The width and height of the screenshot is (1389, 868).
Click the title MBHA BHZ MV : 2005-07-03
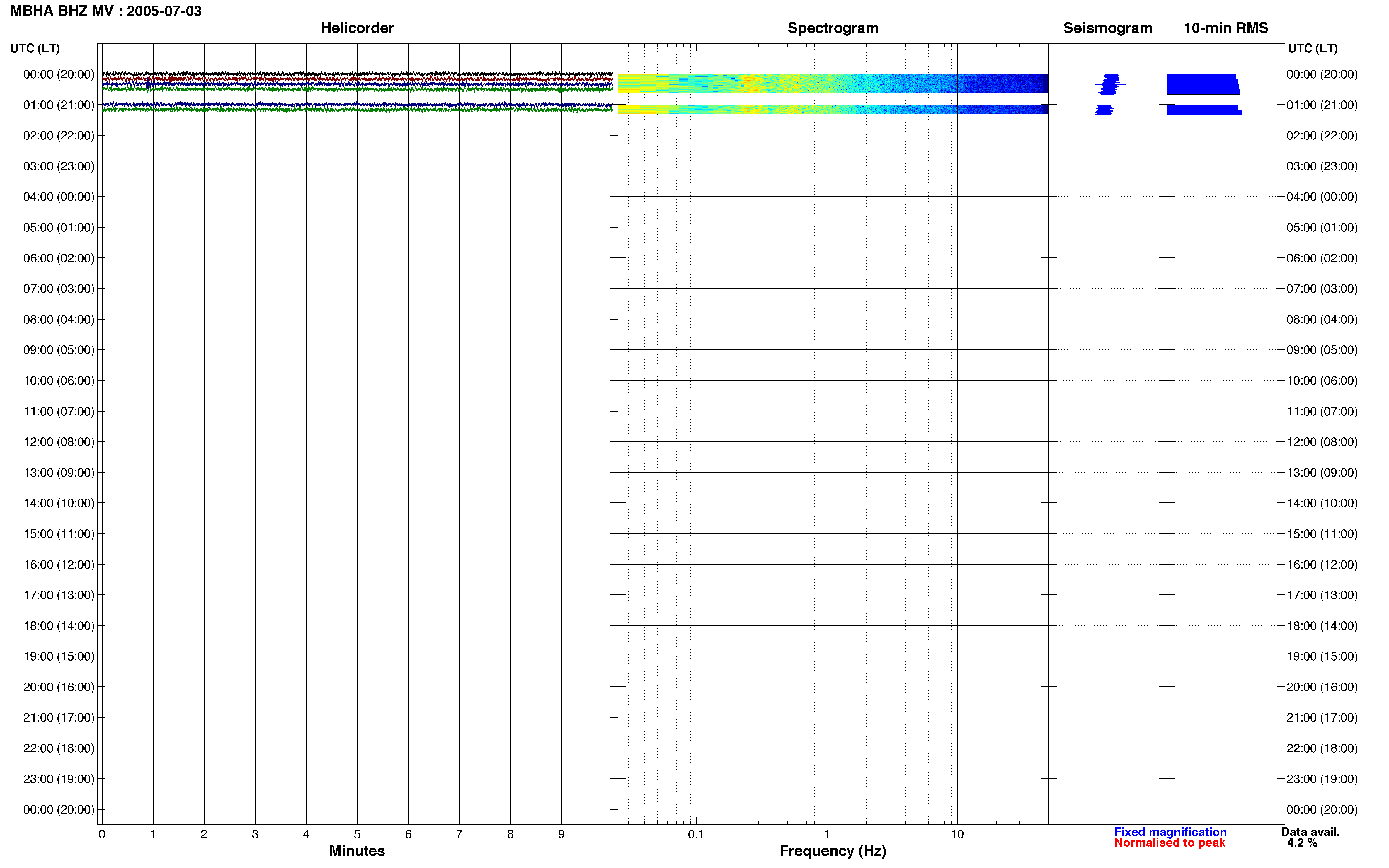106,11
